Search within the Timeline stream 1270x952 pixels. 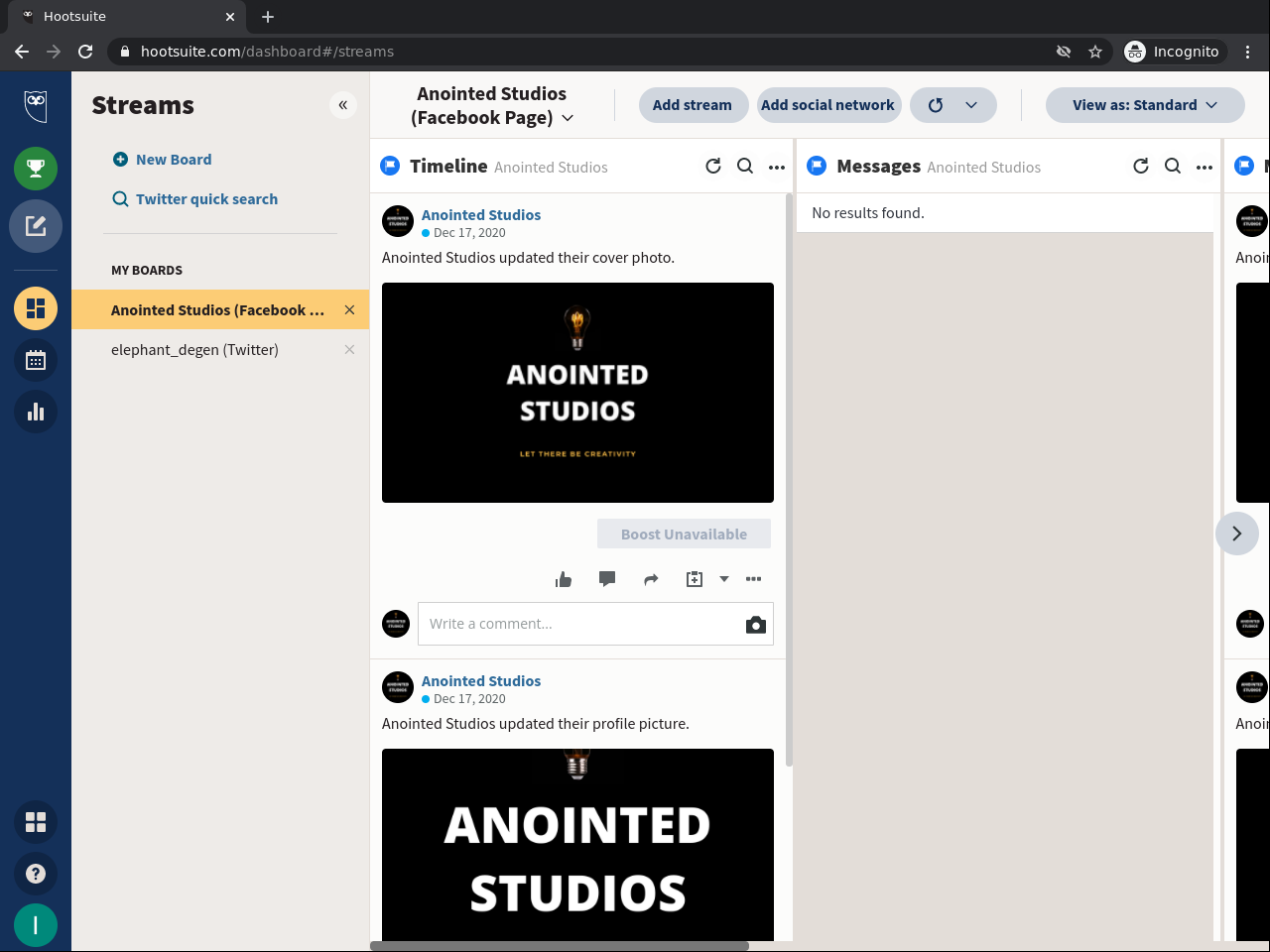(745, 167)
